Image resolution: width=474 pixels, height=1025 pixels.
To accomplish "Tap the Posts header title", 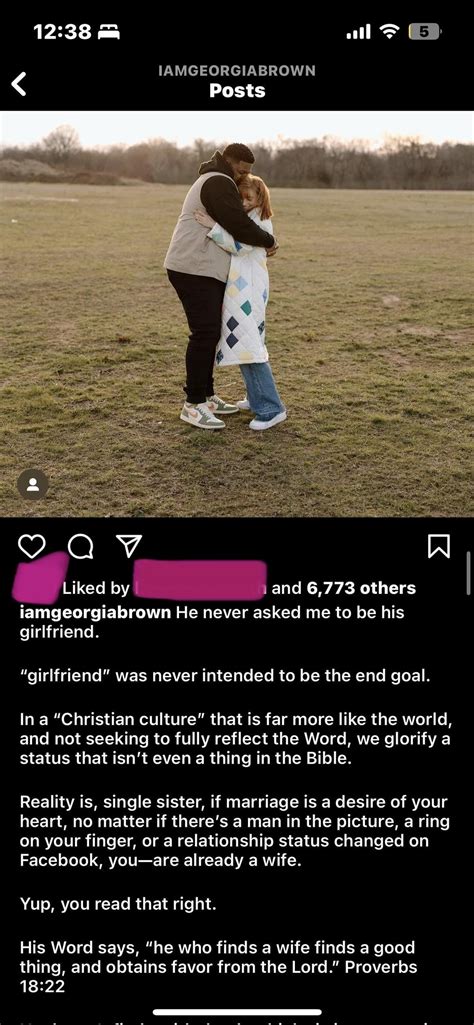I will pyautogui.click(x=237, y=91).
